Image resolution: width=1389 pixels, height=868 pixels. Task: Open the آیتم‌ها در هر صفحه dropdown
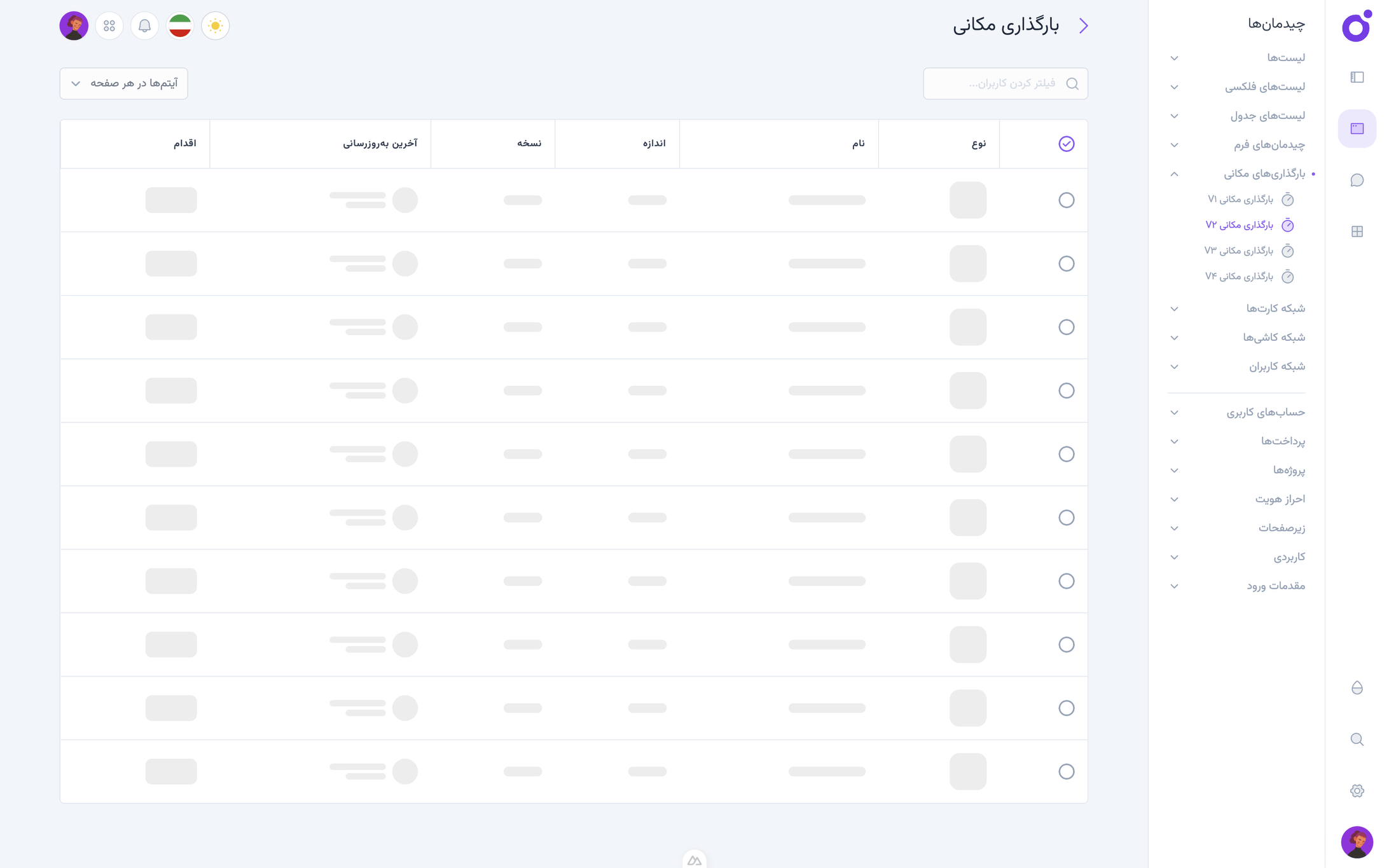123,83
